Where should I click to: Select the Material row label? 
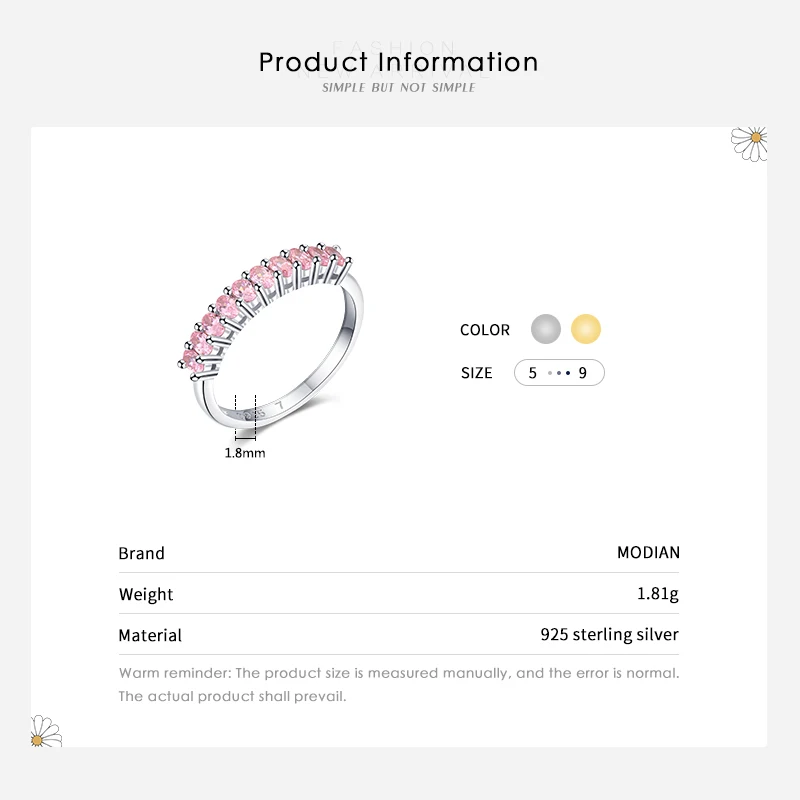coord(150,635)
